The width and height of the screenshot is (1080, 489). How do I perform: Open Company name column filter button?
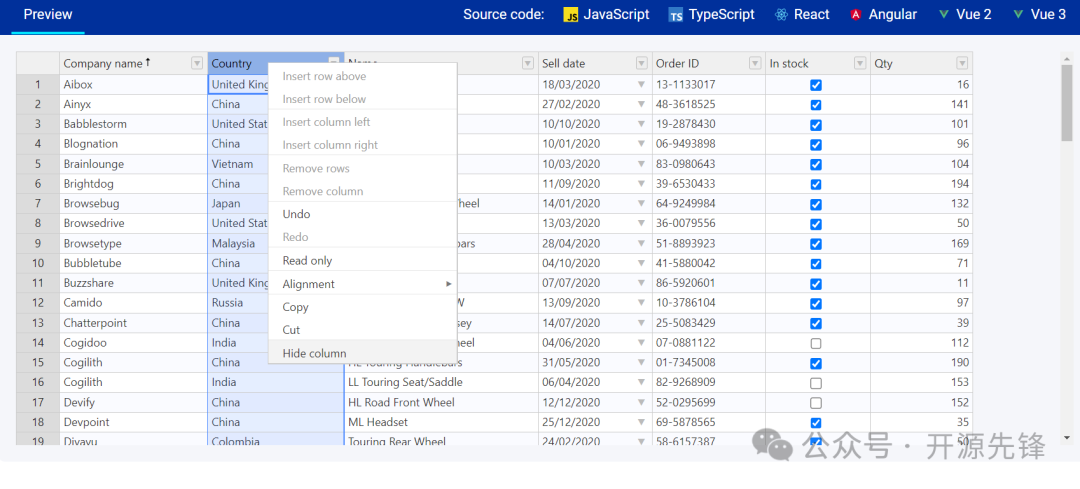(x=197, y=64)
